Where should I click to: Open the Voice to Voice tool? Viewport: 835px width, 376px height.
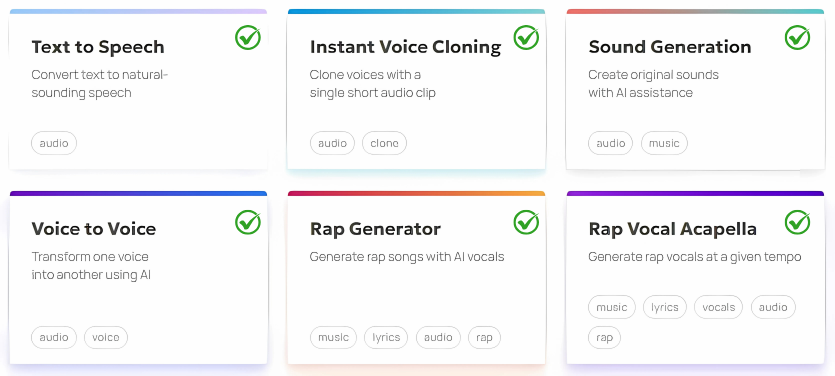(94, 229)
